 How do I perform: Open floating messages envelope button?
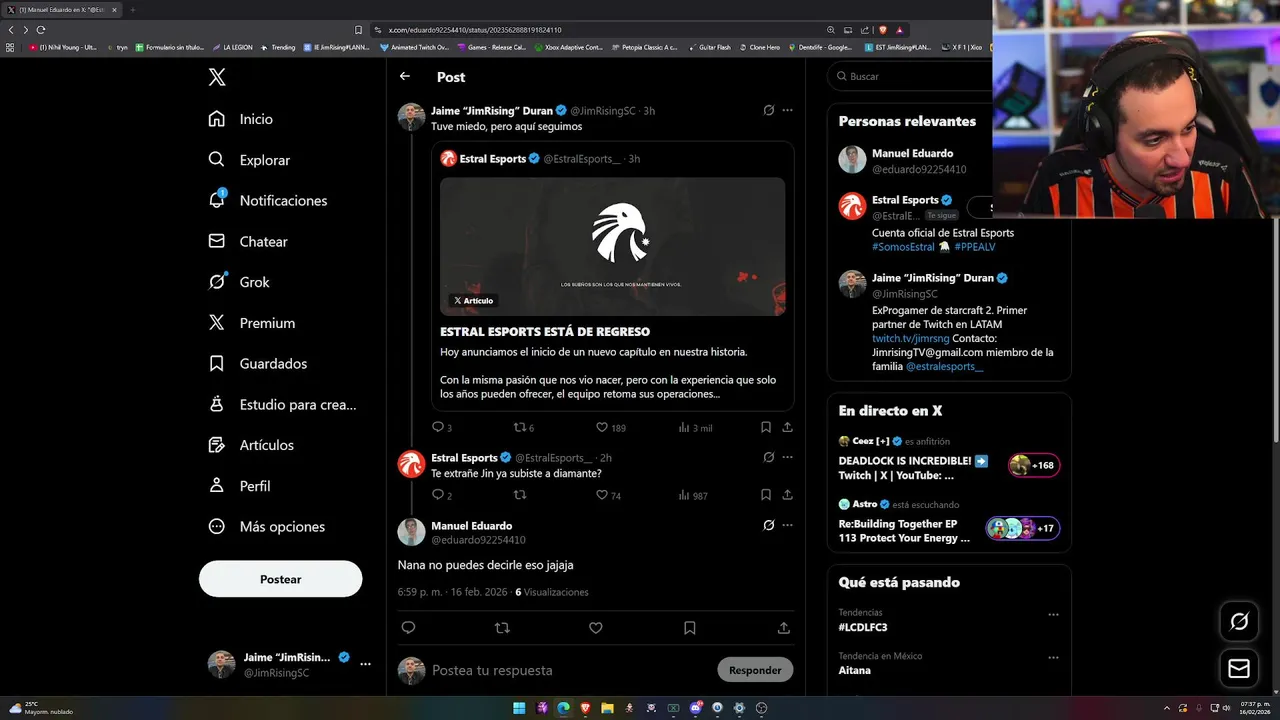1239,669
